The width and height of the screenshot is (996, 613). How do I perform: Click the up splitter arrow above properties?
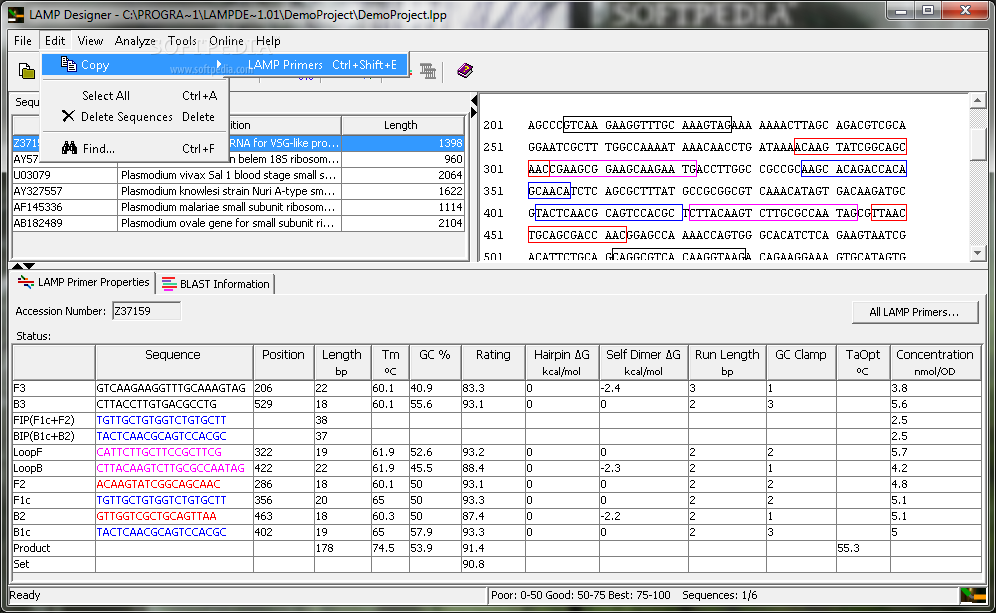pos(17,266)
